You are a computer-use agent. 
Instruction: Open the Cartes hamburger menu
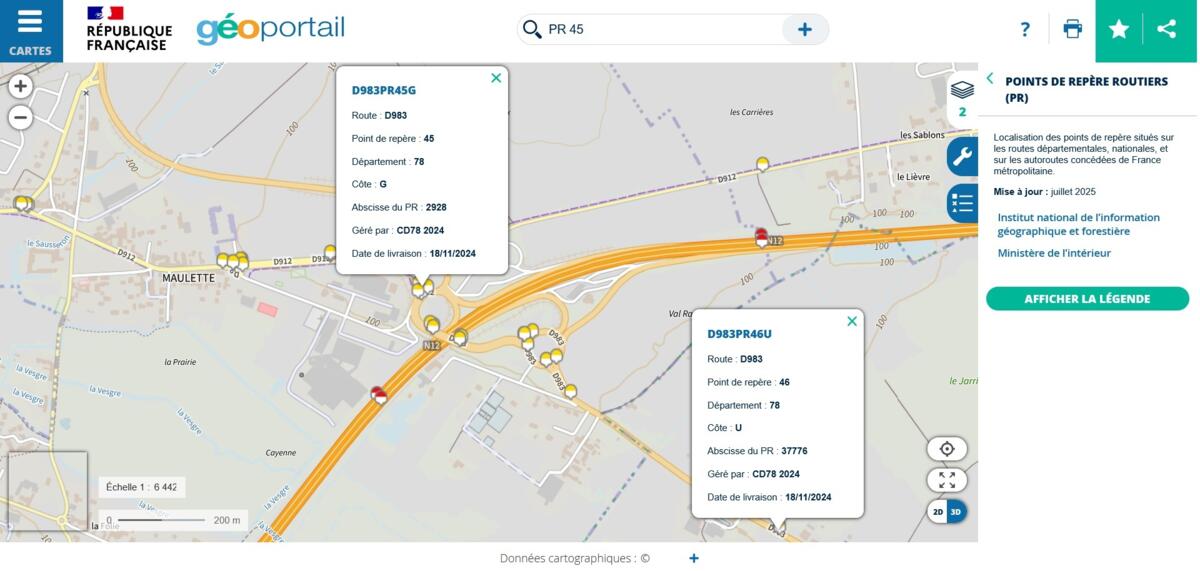point(30,30)
